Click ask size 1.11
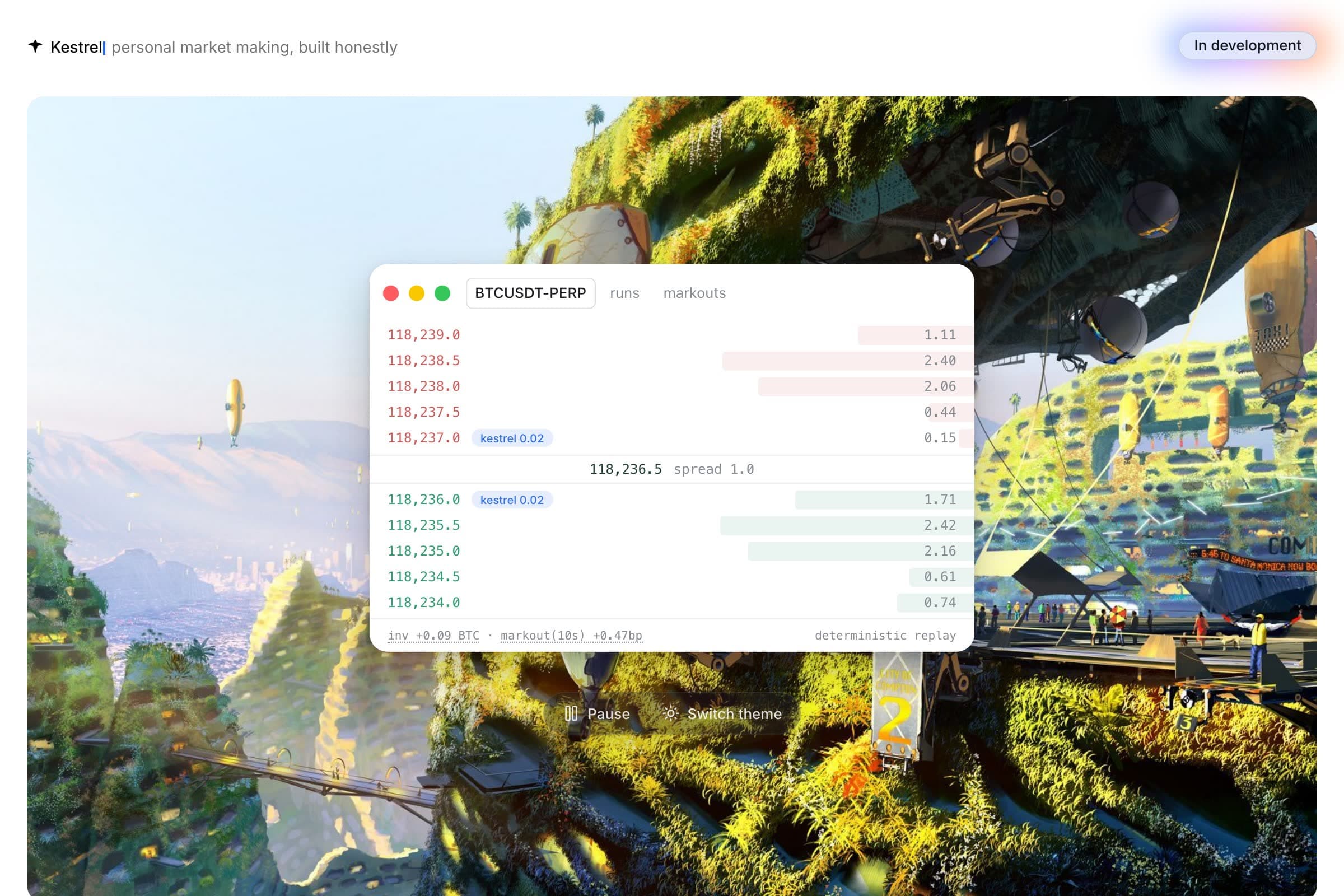The height and width of the screenshot is (896, 1344). click(940, 335)
